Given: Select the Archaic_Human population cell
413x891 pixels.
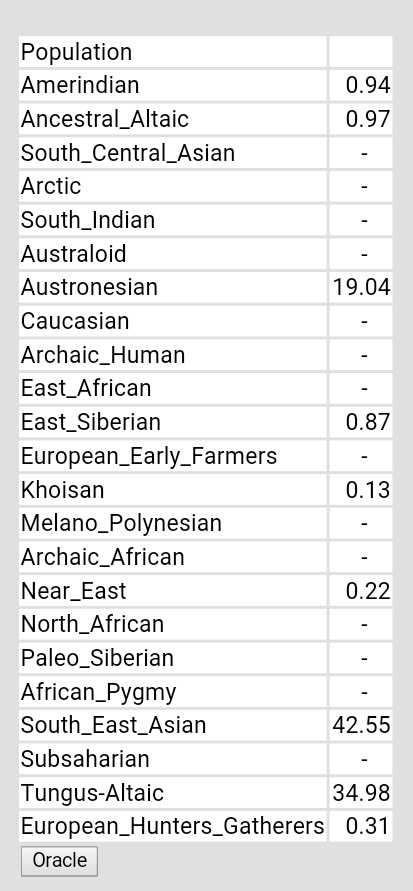Looking at the screenshot, I should tap(173, 355).
